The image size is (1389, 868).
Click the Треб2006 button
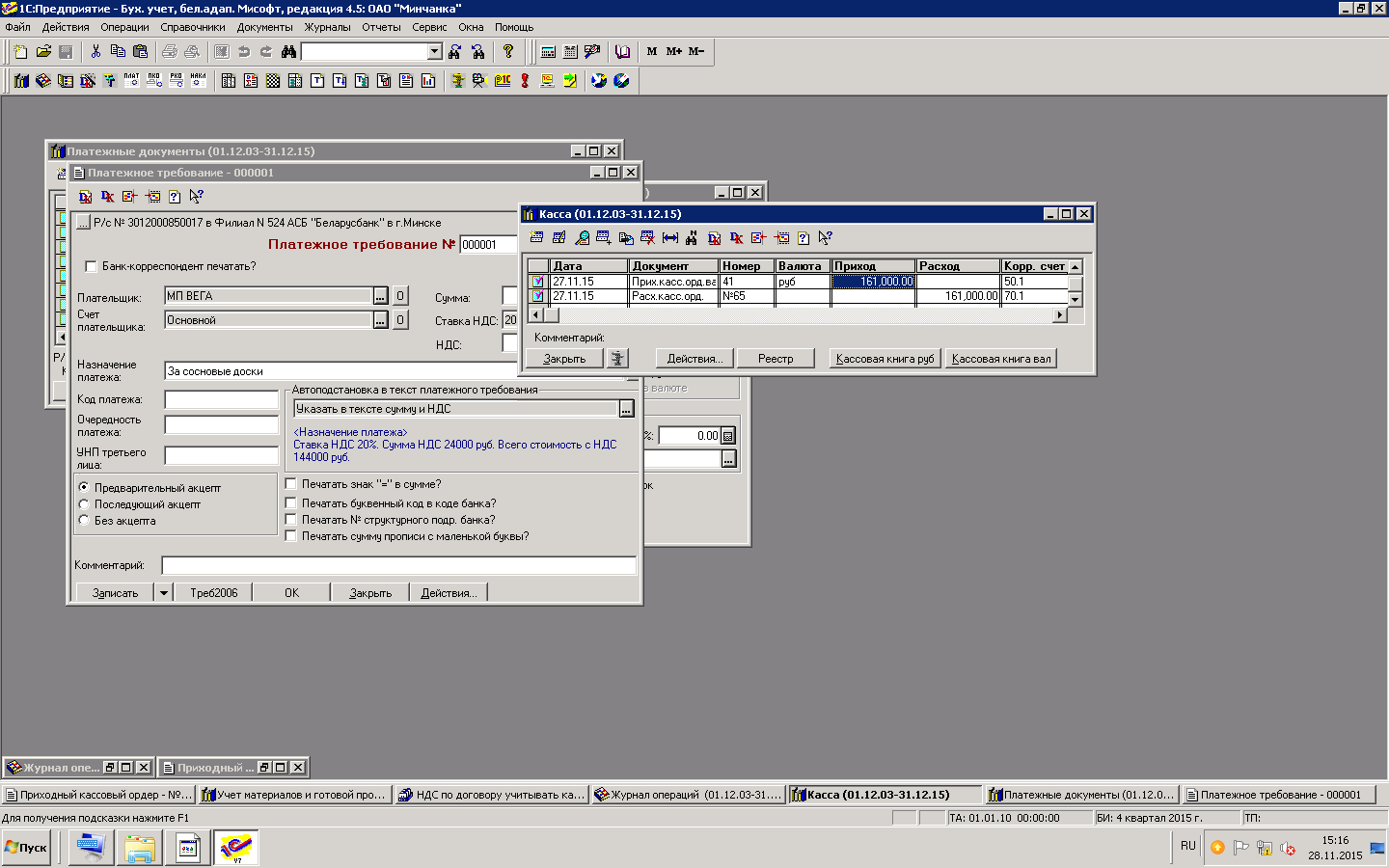[x=213, y=592]
